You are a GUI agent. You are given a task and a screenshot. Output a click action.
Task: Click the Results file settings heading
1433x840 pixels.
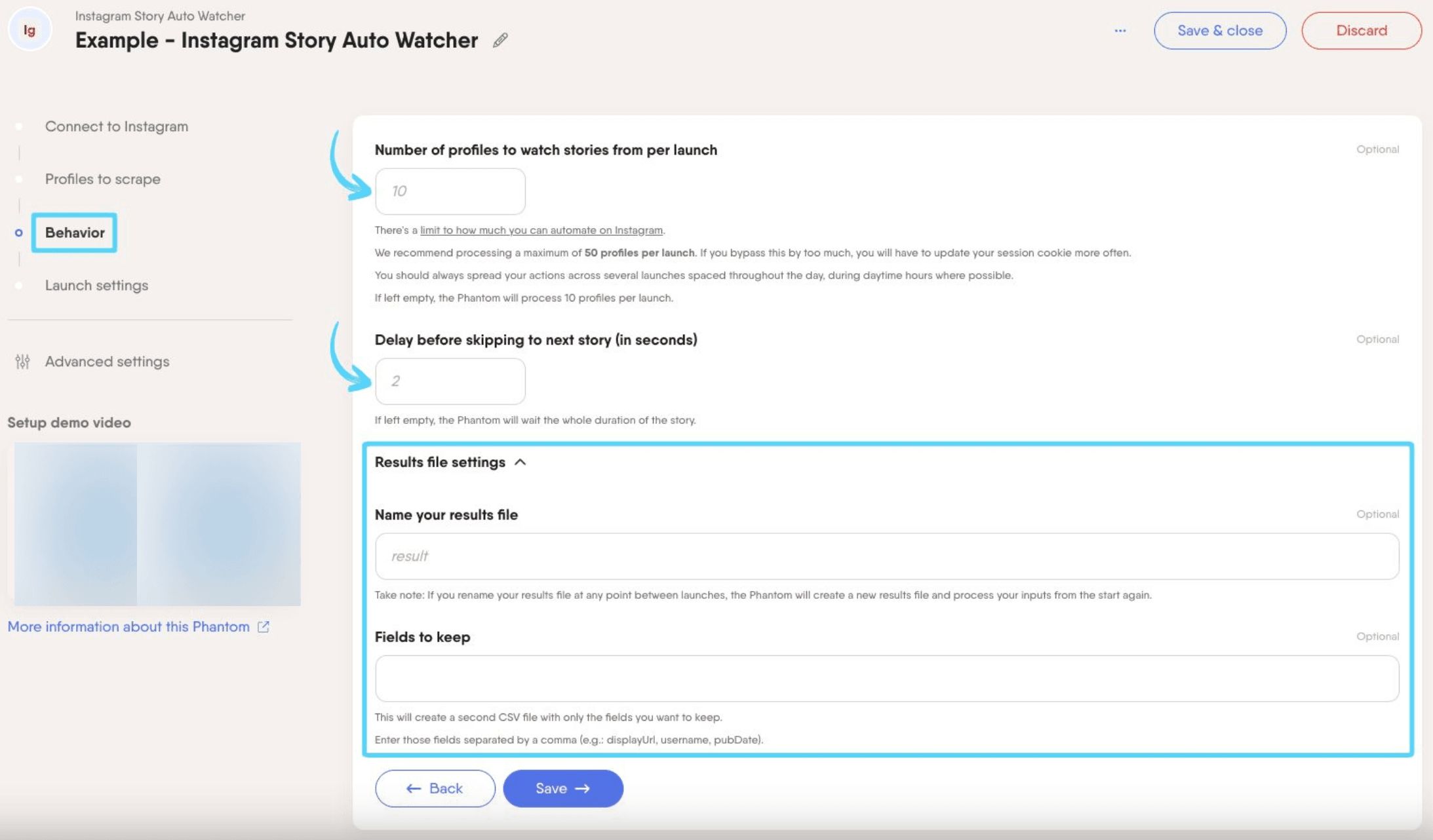pos(440,462)
